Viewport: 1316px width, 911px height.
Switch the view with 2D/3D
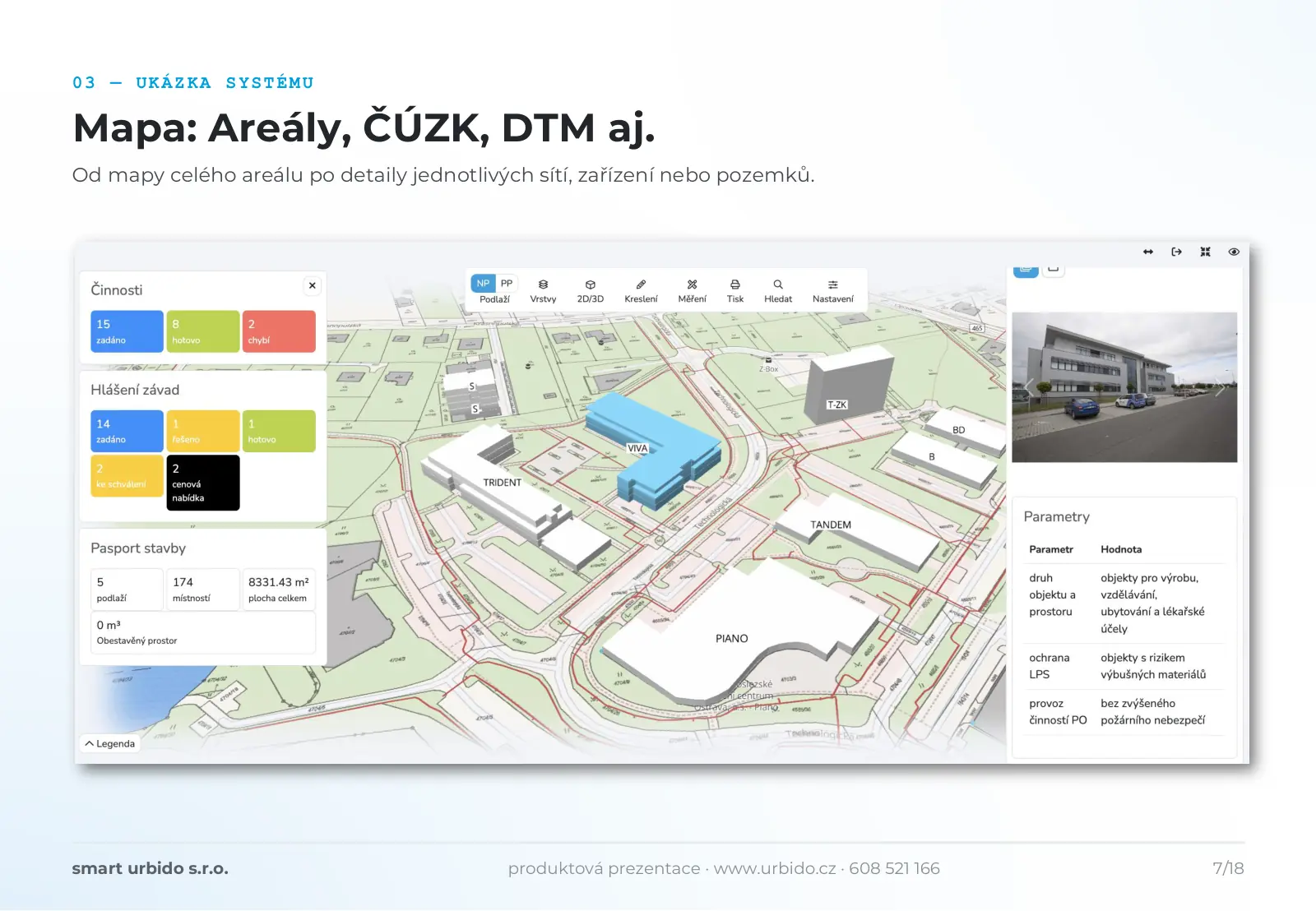click(590, 291)
